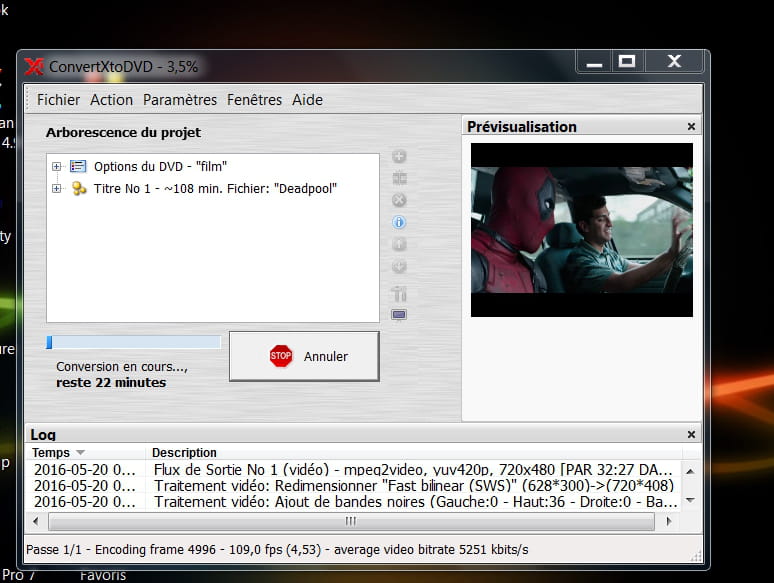
Task: Sort log using the Temps arrow
Action: 80,453
